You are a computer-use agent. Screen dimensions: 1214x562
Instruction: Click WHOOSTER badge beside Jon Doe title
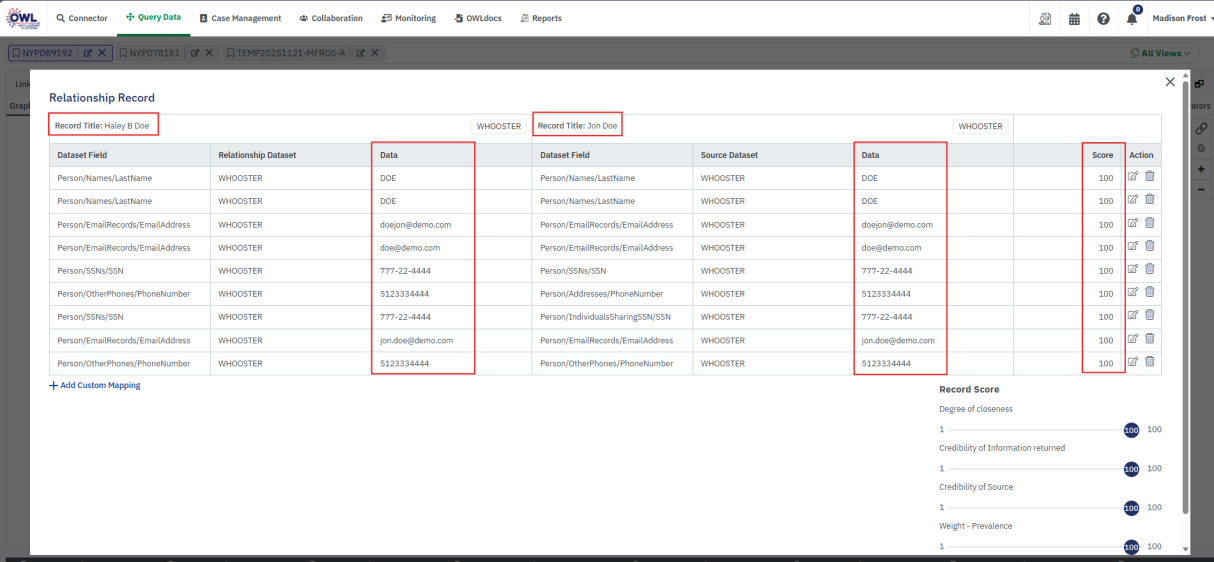(980, 127)
